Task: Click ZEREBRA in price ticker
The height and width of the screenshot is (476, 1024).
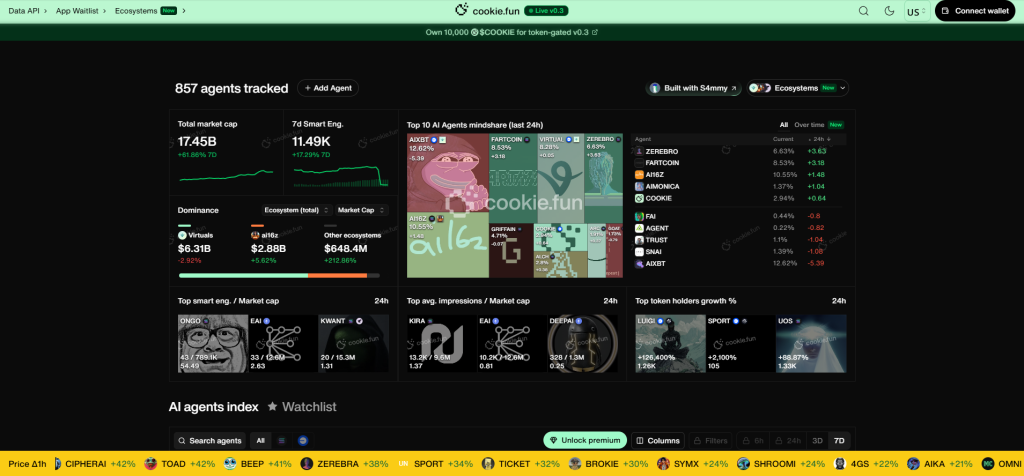Action: [x=338, y=464]
